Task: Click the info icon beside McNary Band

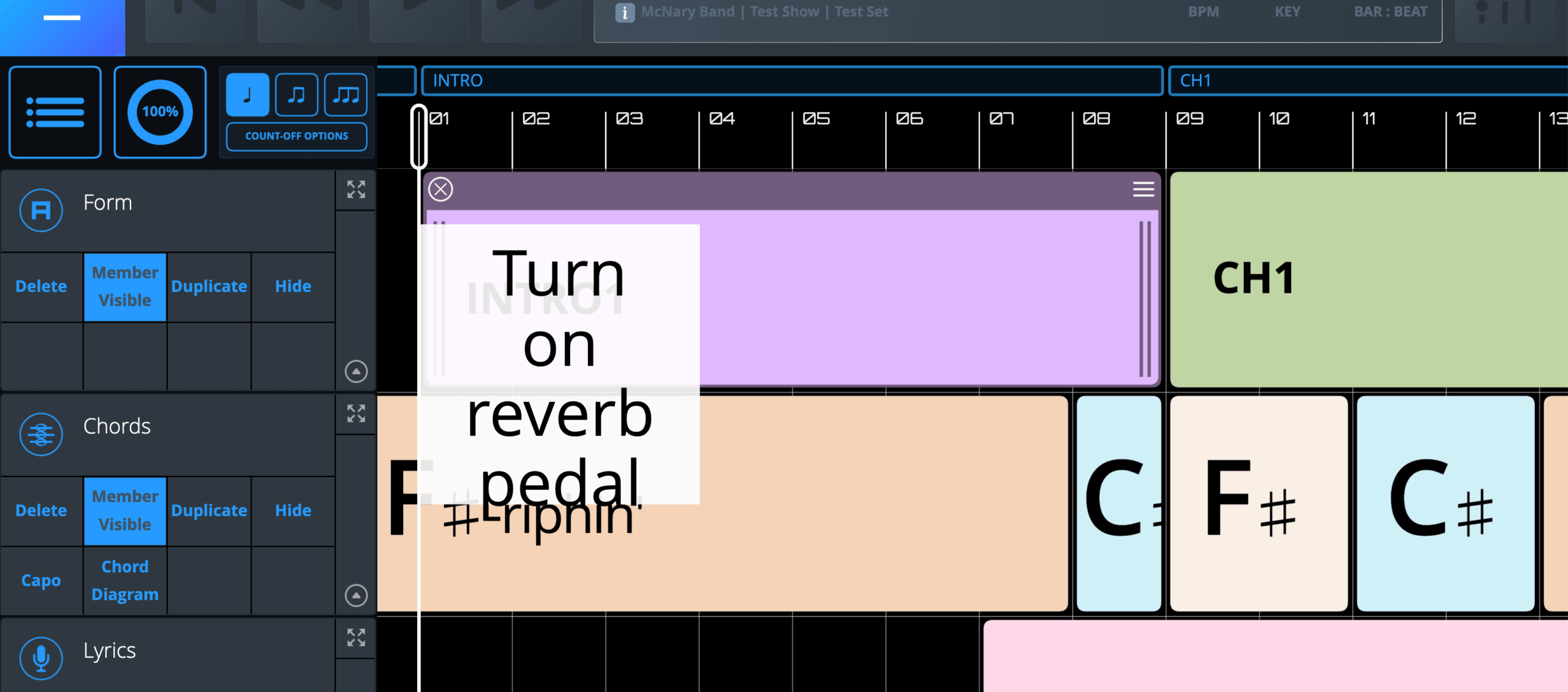Action: 624,12
